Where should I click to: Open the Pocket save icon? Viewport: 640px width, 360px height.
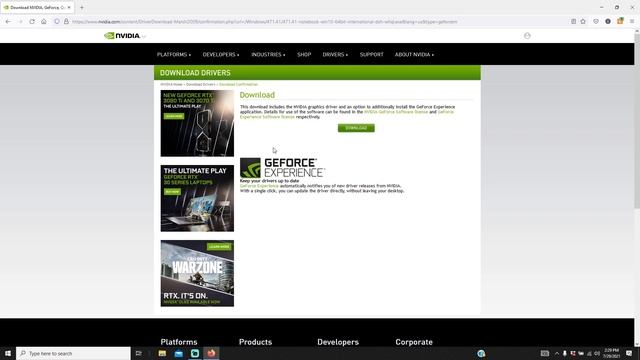click(596, 22)
